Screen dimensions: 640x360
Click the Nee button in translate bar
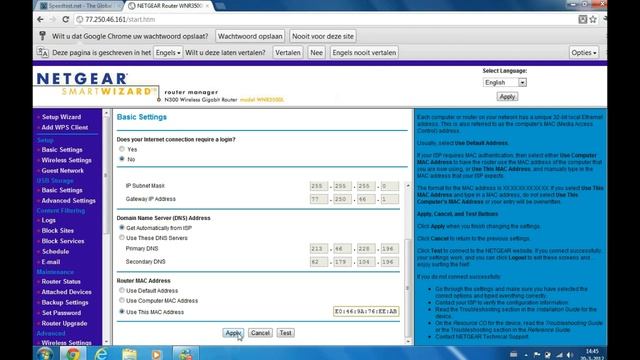[x=316, y=52]
